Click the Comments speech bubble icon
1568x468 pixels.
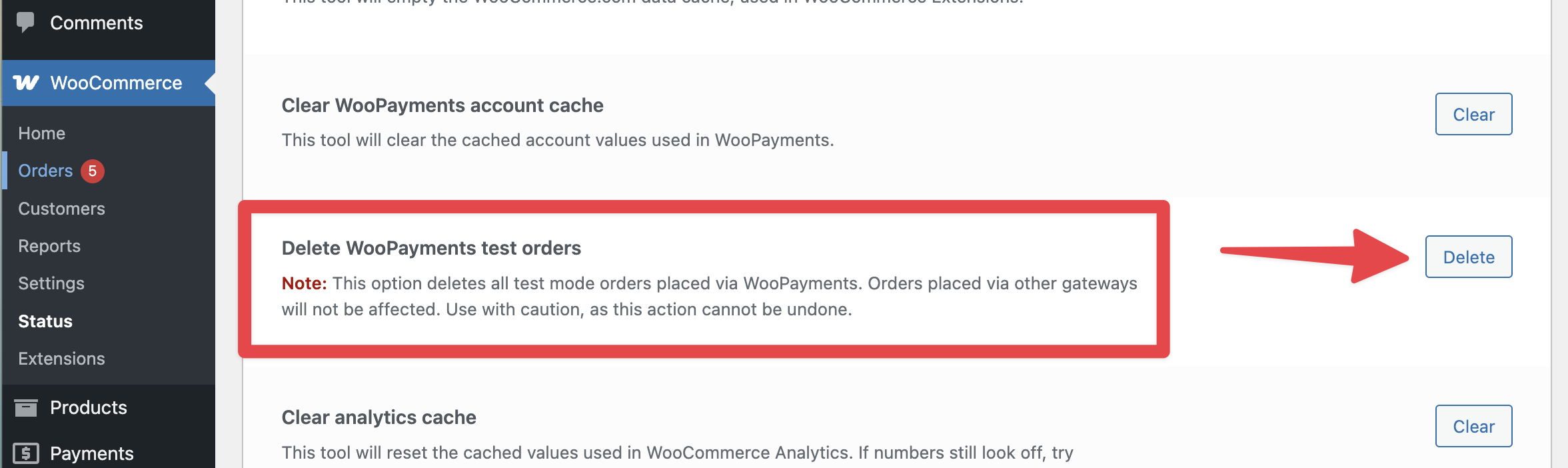25,22
